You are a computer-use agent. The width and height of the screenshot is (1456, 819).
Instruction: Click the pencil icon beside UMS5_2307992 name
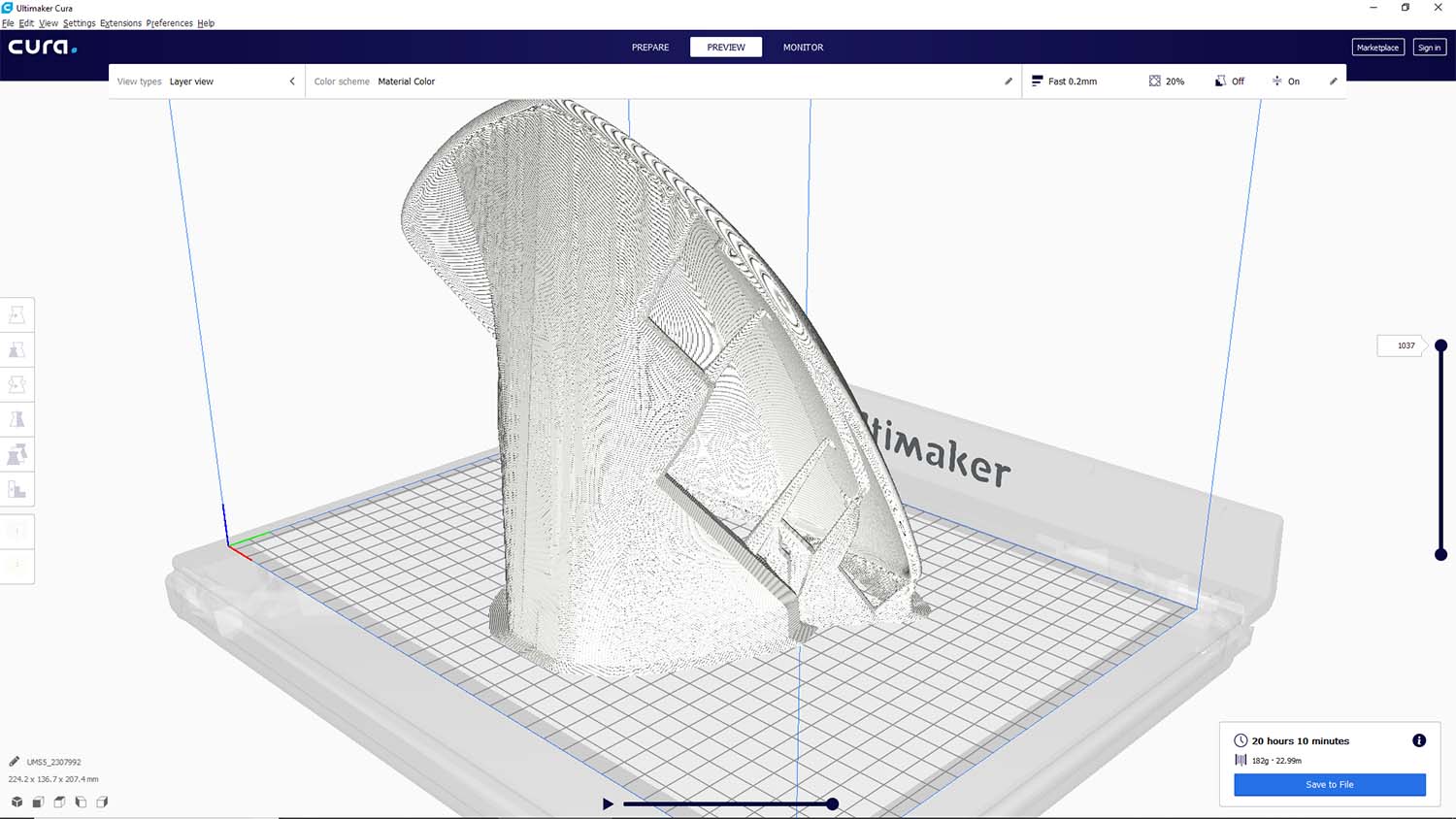pyautogui.click(x=15, y=762)
